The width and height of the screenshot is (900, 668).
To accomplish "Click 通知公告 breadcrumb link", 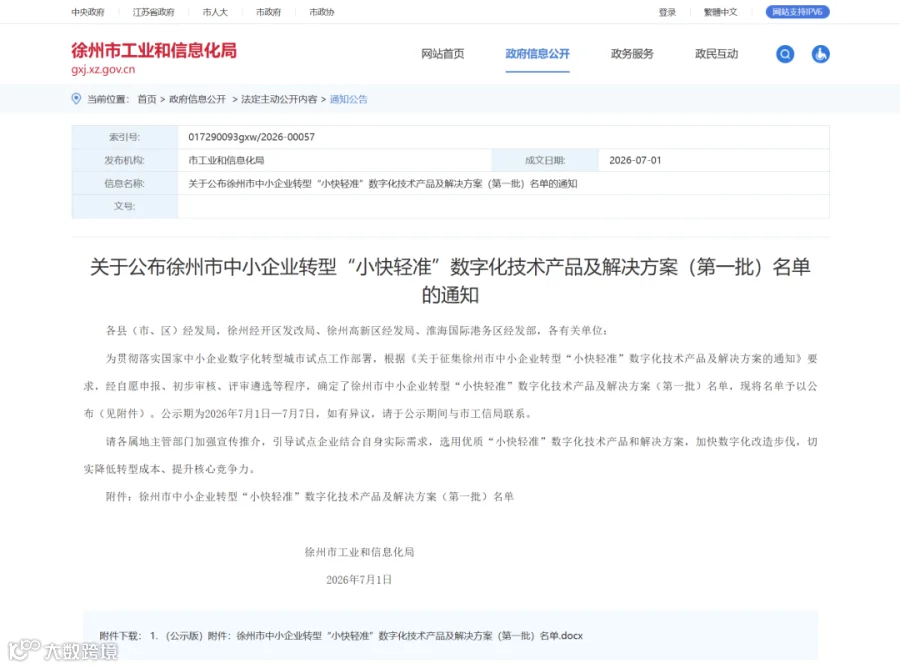I will point(348,99).
